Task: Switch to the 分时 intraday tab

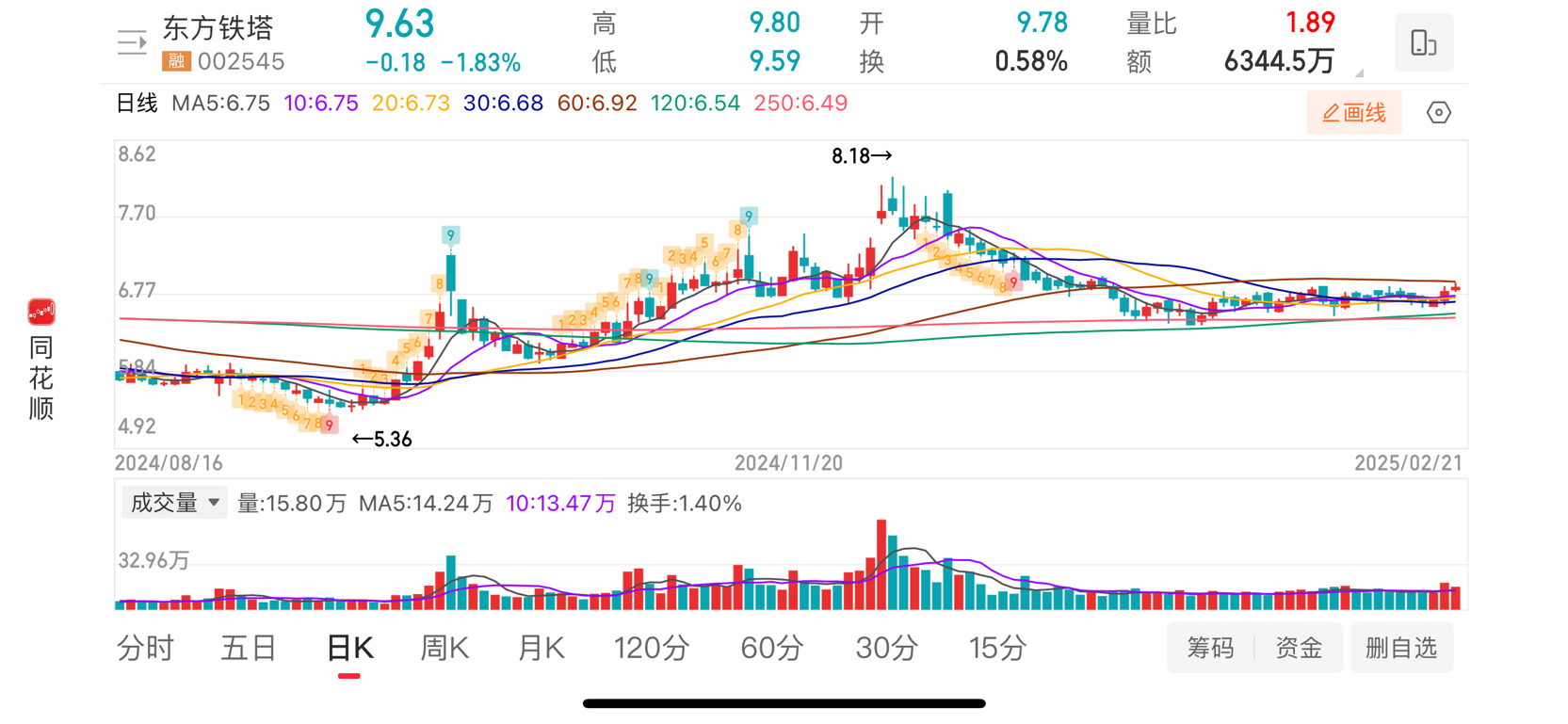Action: [145, 648]
